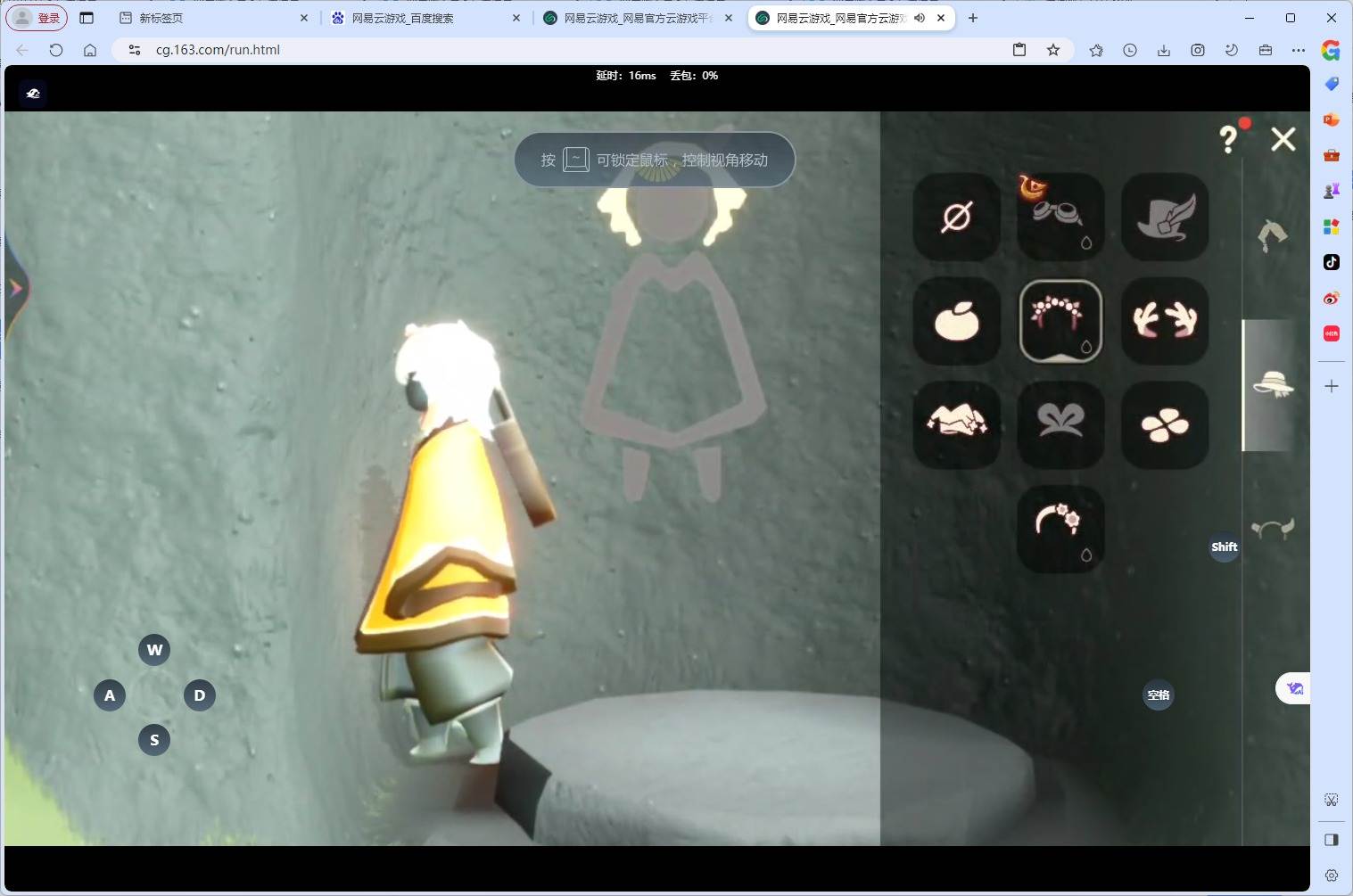
Task: Toggle the sidebar panel layout icon
Action: (1332, 840)
